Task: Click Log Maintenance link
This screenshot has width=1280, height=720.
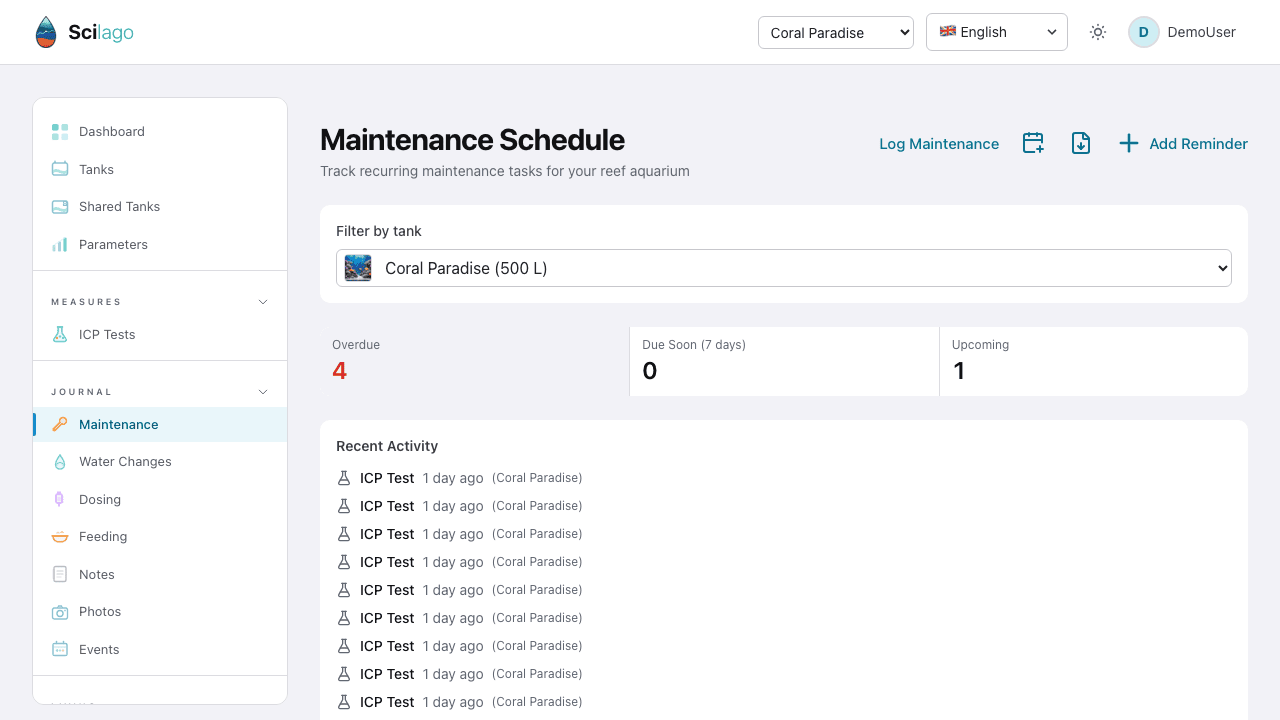Action: (x=939, y=144)
